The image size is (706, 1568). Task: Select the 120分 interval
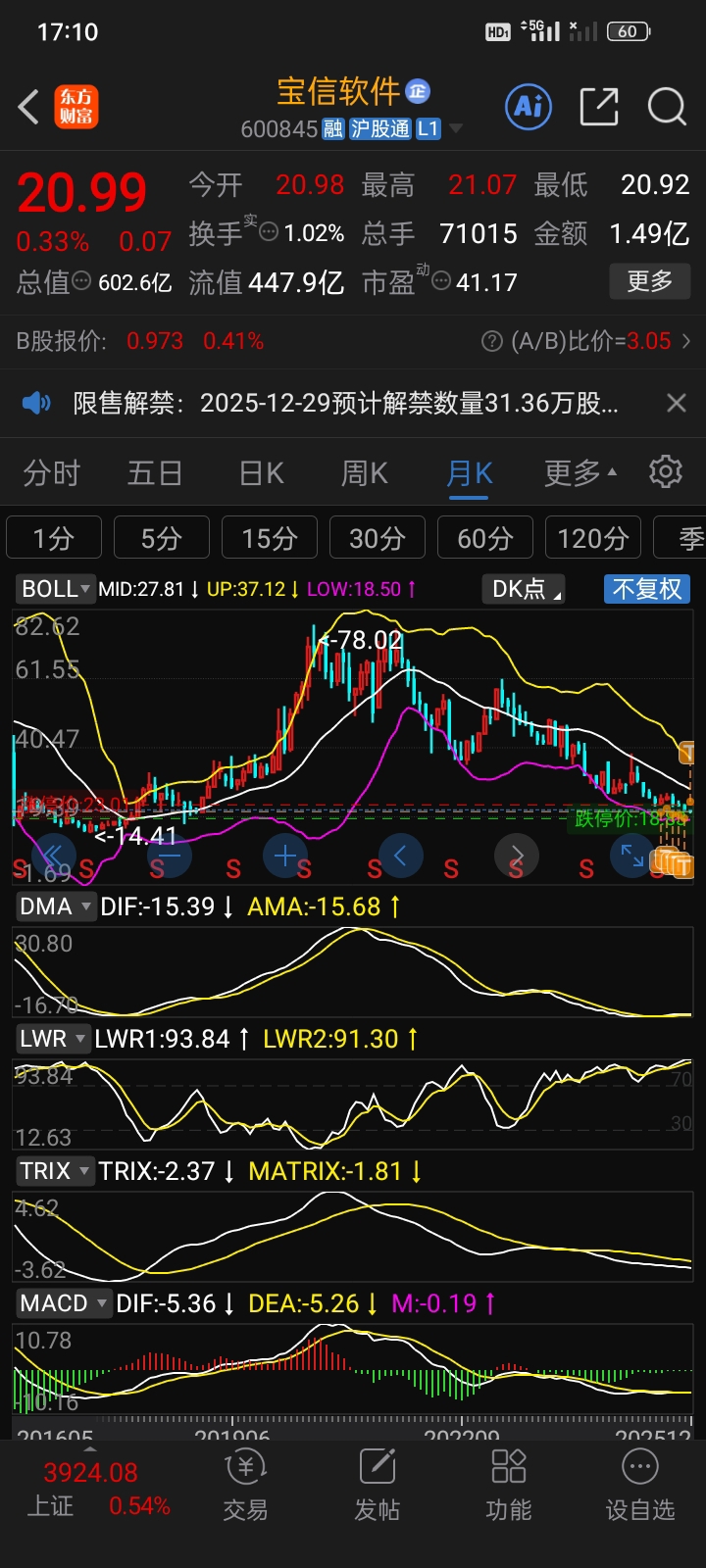(593, 538)
